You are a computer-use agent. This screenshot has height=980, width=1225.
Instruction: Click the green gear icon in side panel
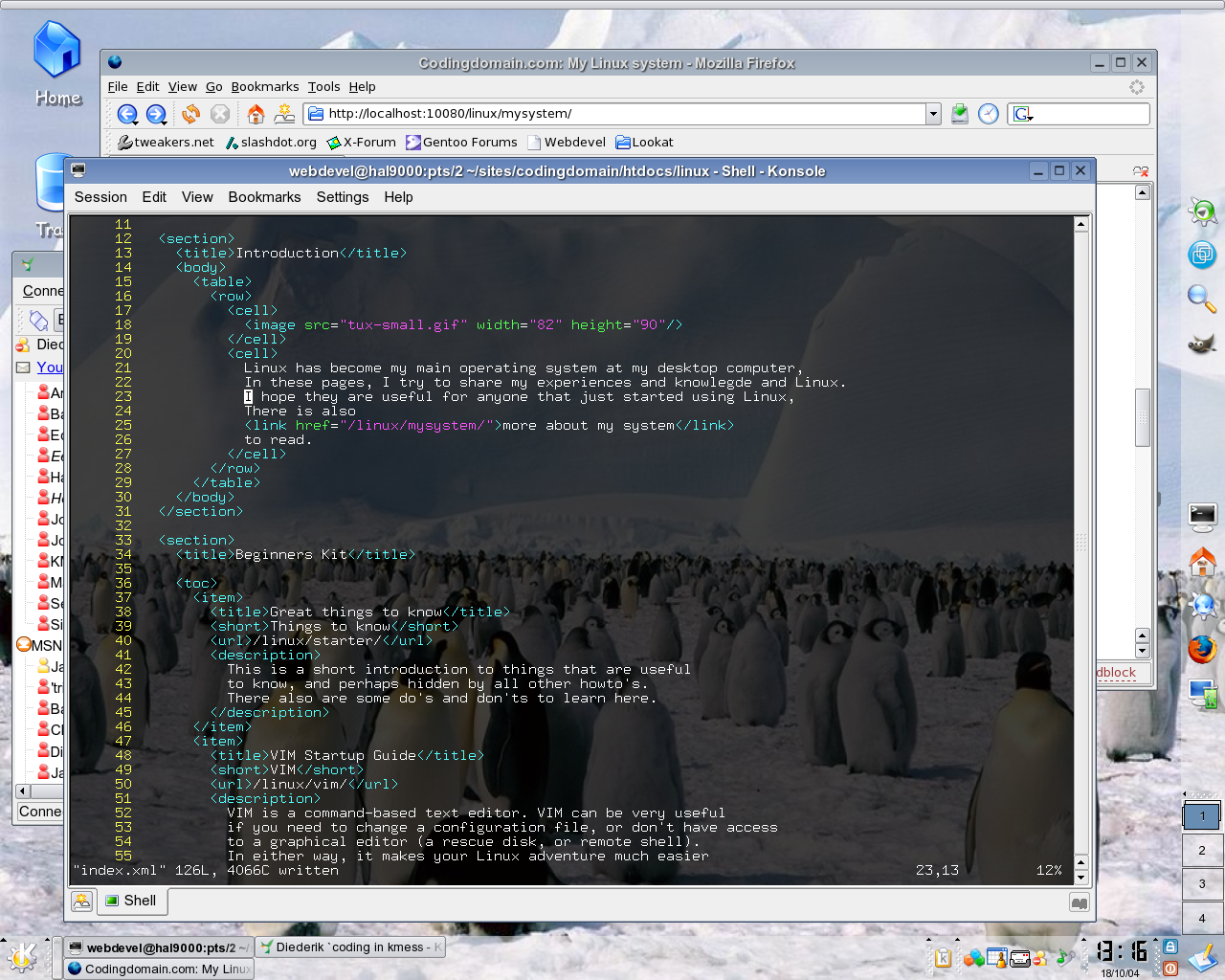coord(1202,211)
